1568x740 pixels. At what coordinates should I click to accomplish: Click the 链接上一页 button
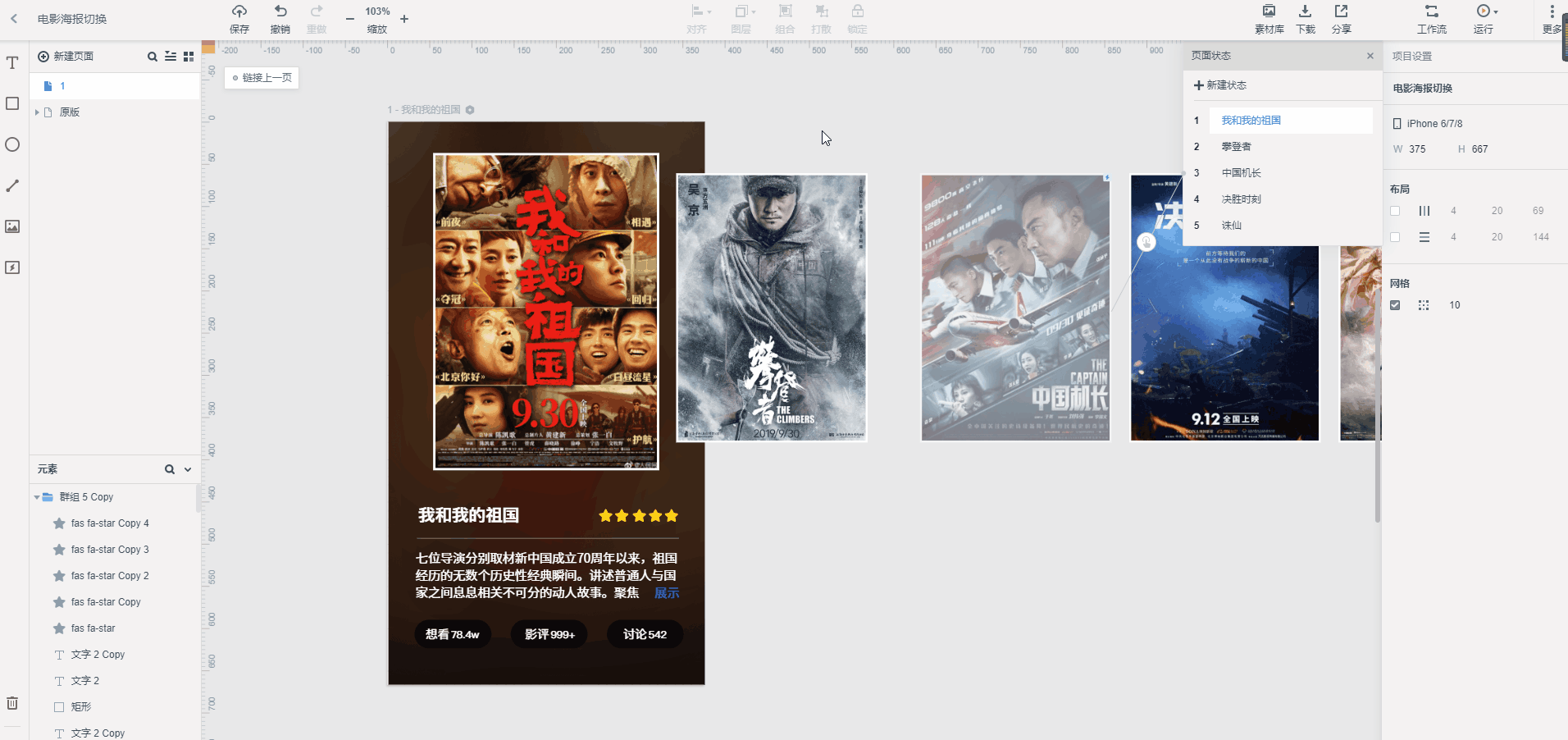tap(262, 78)
